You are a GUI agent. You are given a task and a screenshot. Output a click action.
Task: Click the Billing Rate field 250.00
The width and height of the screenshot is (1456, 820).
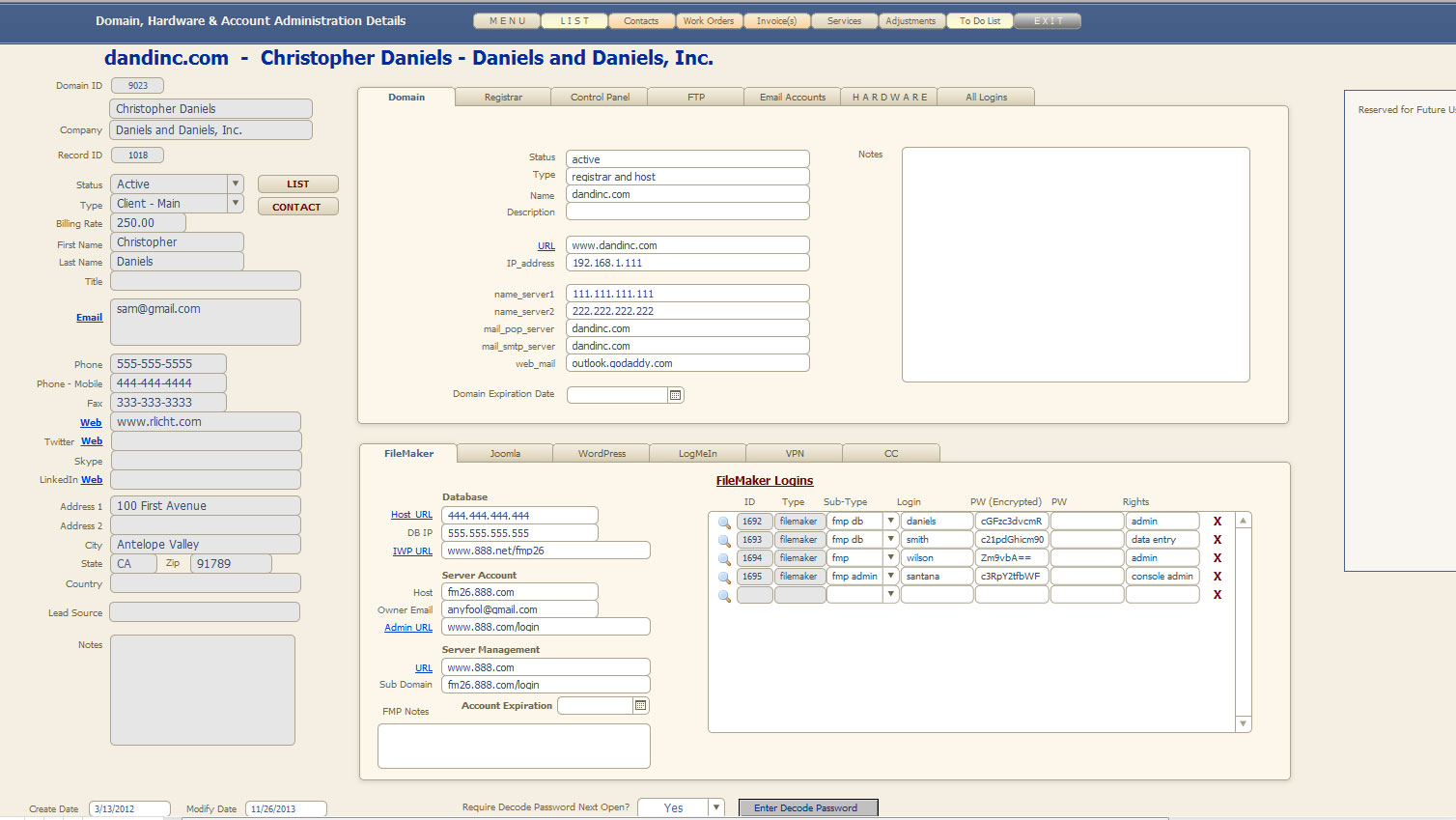(148, 223)
